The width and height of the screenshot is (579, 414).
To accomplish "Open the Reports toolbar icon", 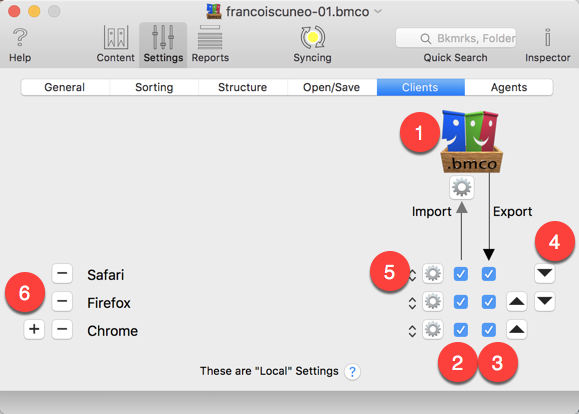I will (210, 44).
